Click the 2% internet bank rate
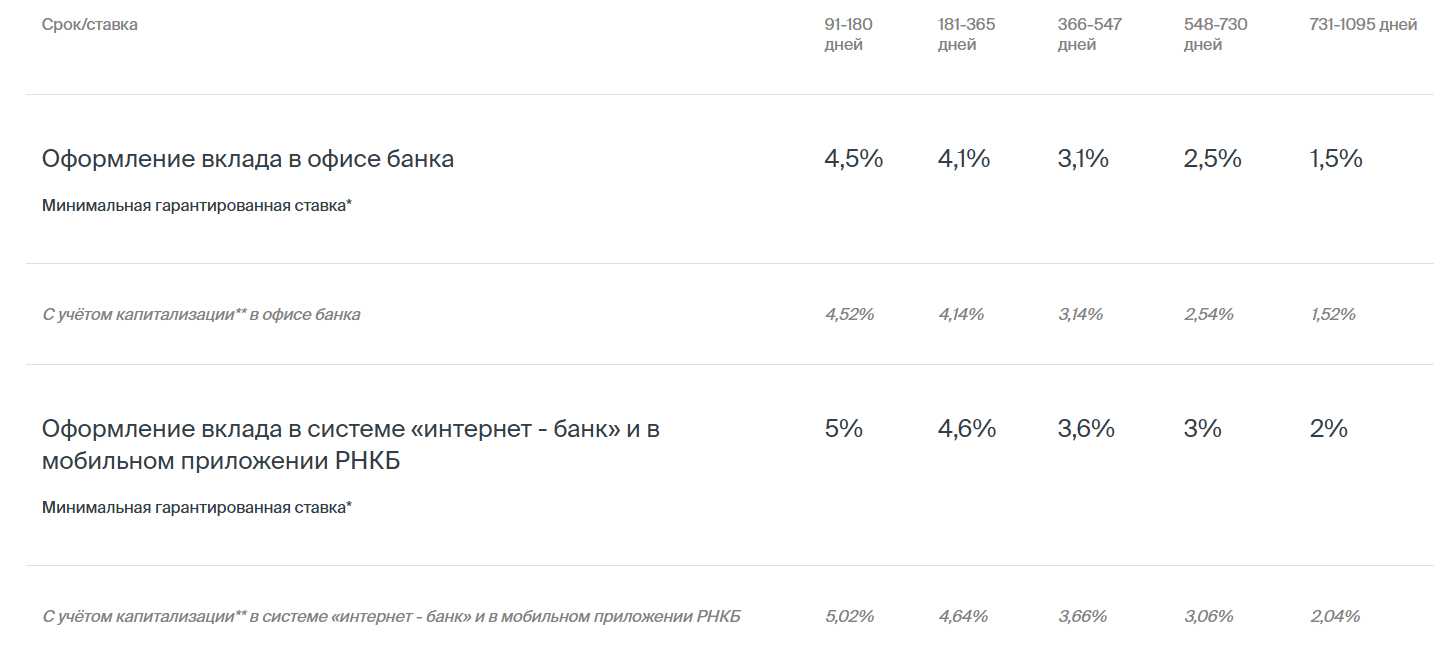 [1328, 429]
